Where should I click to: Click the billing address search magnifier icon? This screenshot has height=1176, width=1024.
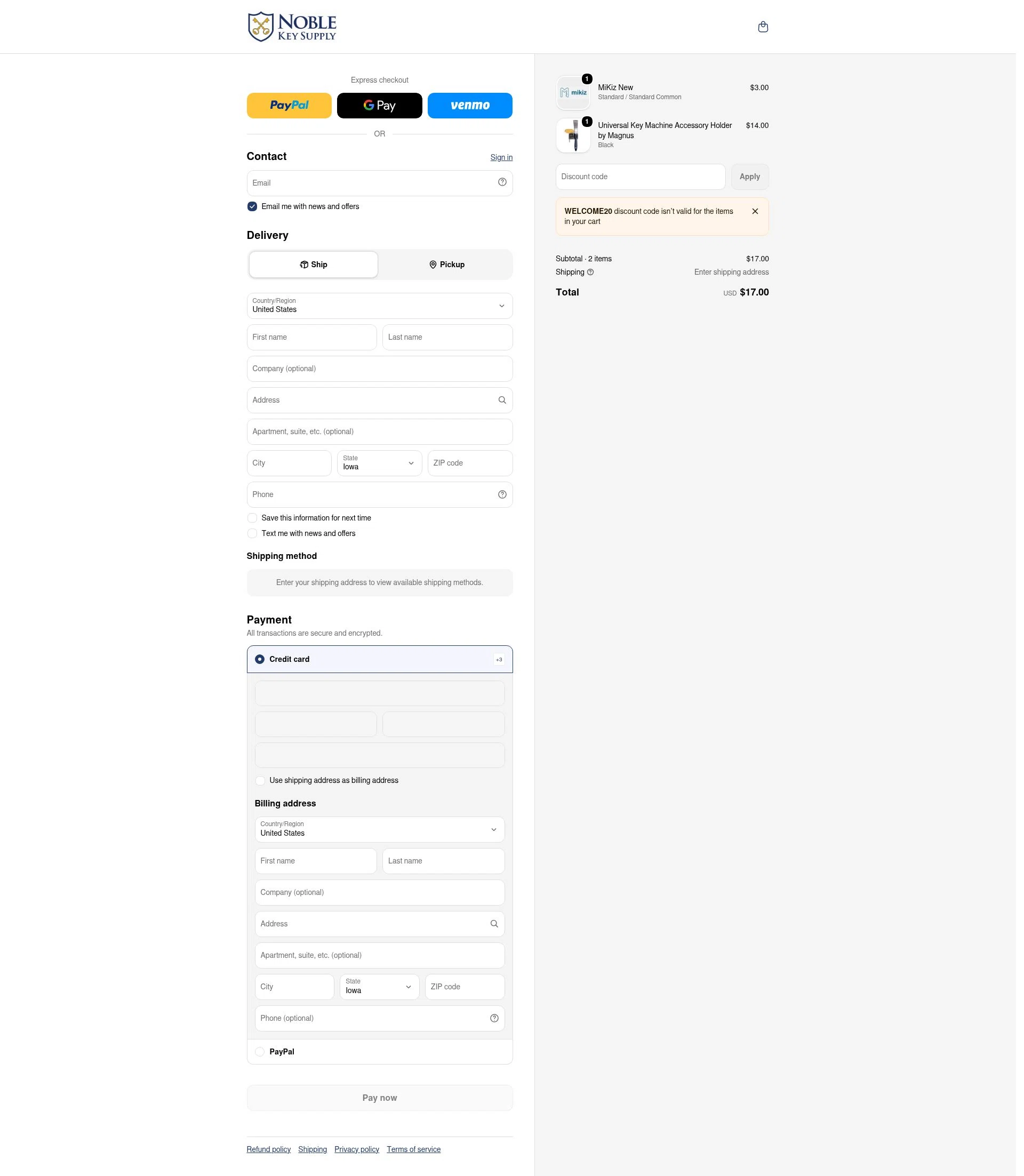498,930
